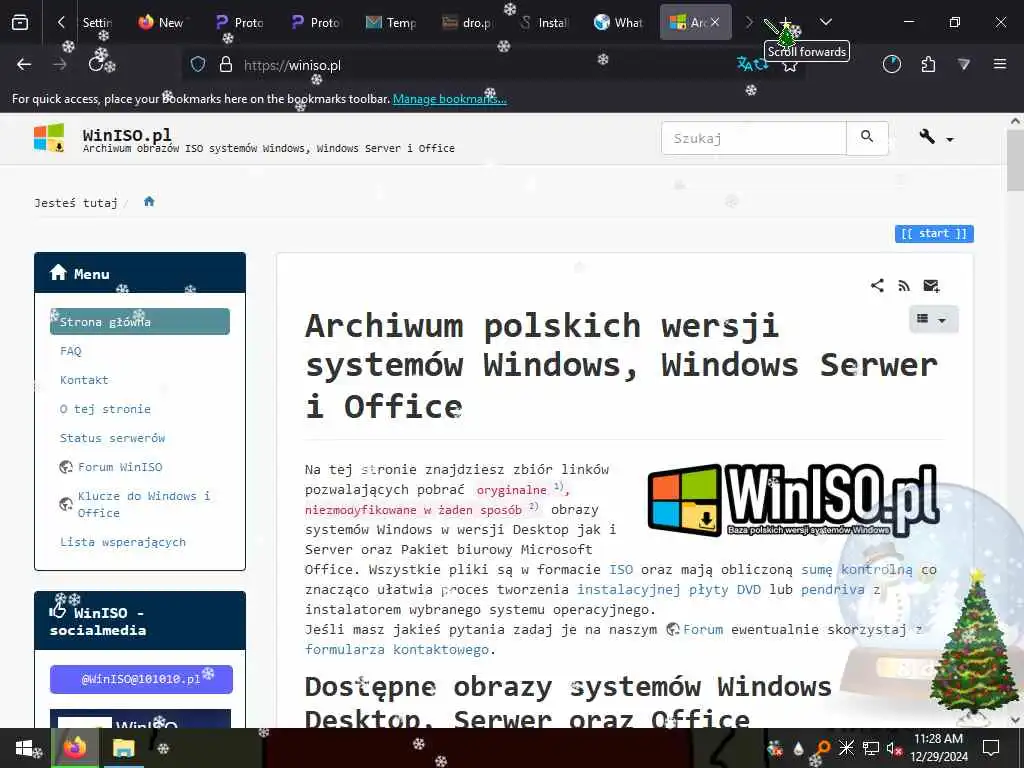Click the [[ start ]] button
This screenshot has height=768, width=1024.
[x=934, y=234]
